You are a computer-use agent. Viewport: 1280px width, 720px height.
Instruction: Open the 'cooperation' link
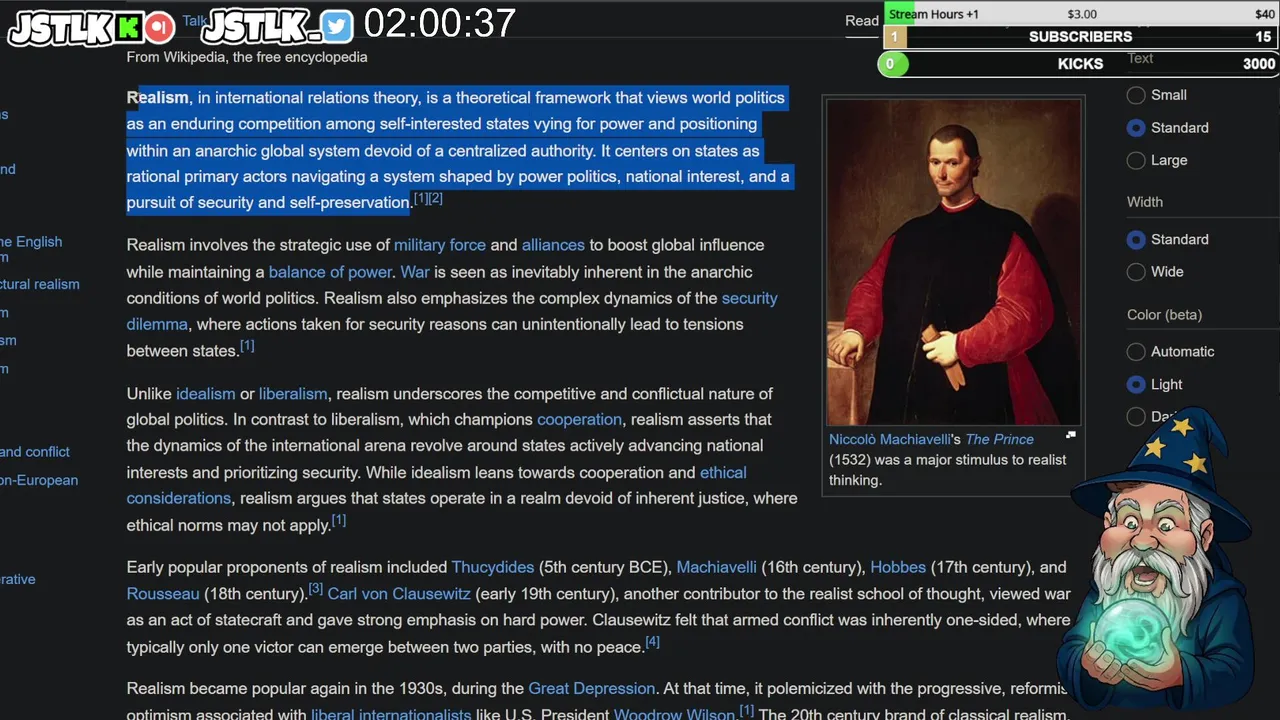coord(579,420)
